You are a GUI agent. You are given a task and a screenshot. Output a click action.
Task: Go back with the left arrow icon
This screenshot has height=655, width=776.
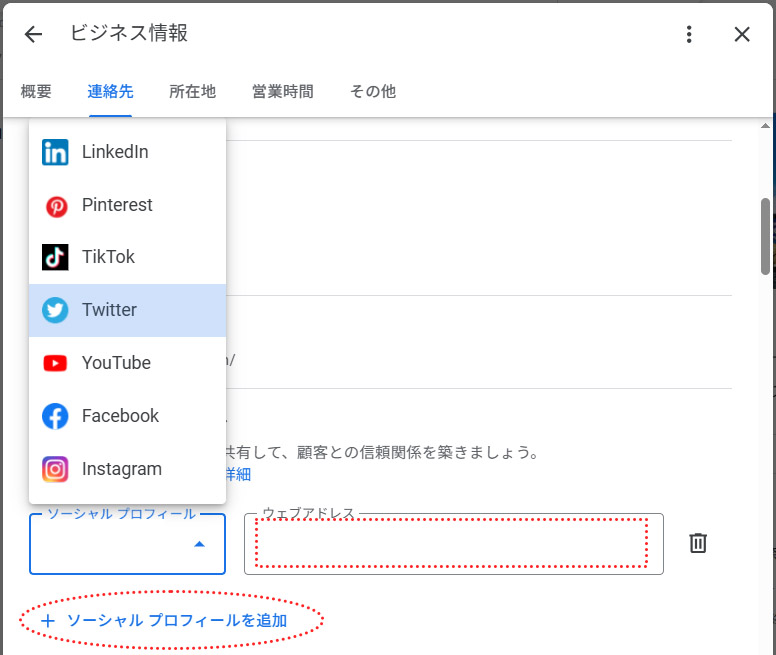point(33,34)
